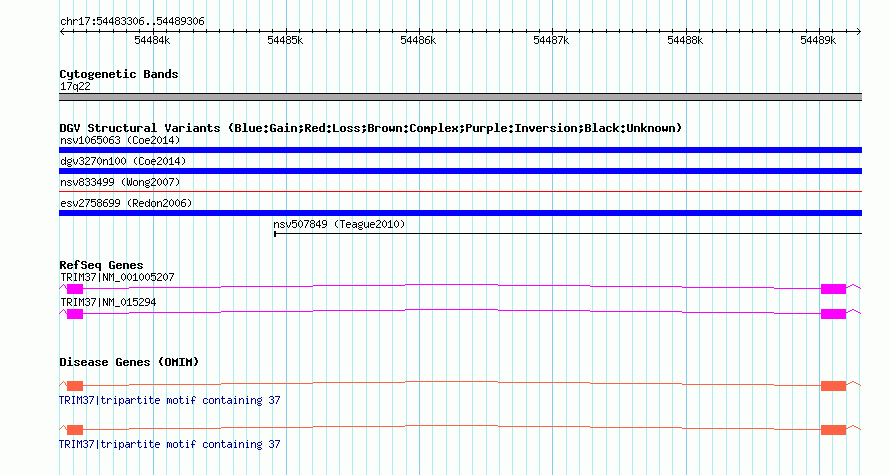Viewport: 890px width, 475px height.
Task: Open variant nsv833499 (Wong2007) label
Action: point(120,182)
